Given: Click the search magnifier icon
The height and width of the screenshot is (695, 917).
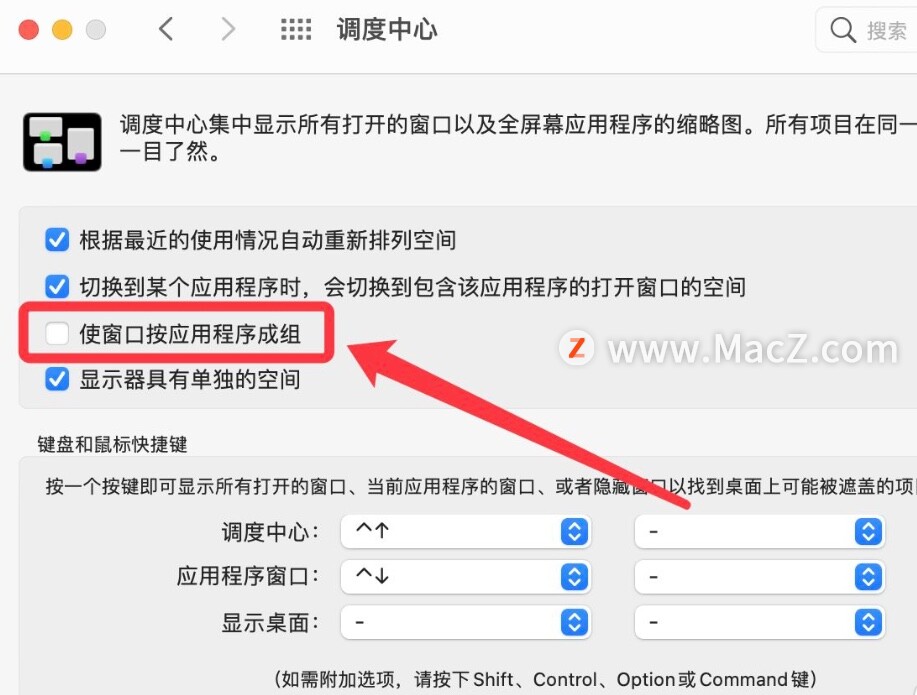Looking at the screenshot, I should tap(843, 29).
